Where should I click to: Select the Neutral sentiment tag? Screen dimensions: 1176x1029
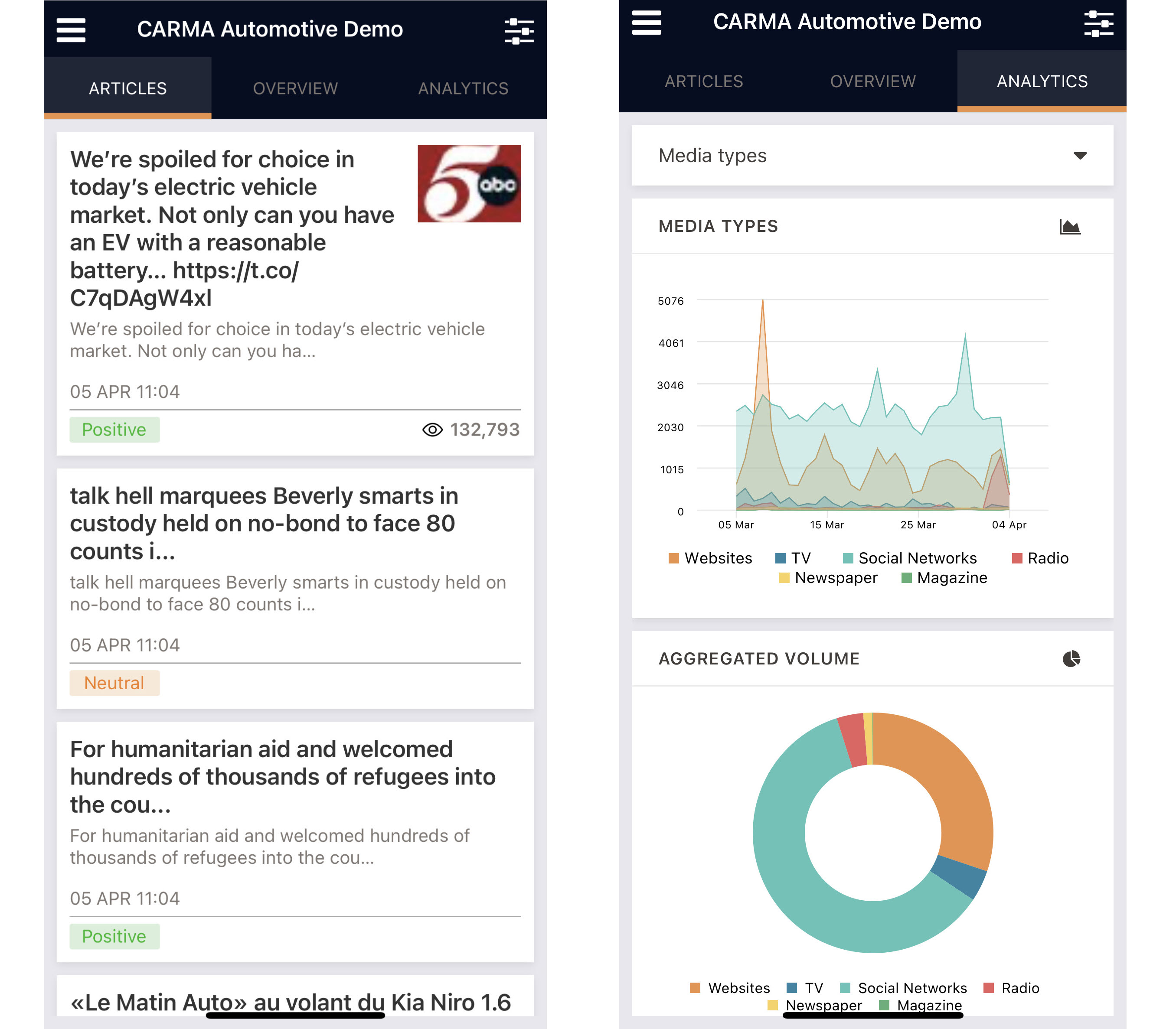click(114, 683)
